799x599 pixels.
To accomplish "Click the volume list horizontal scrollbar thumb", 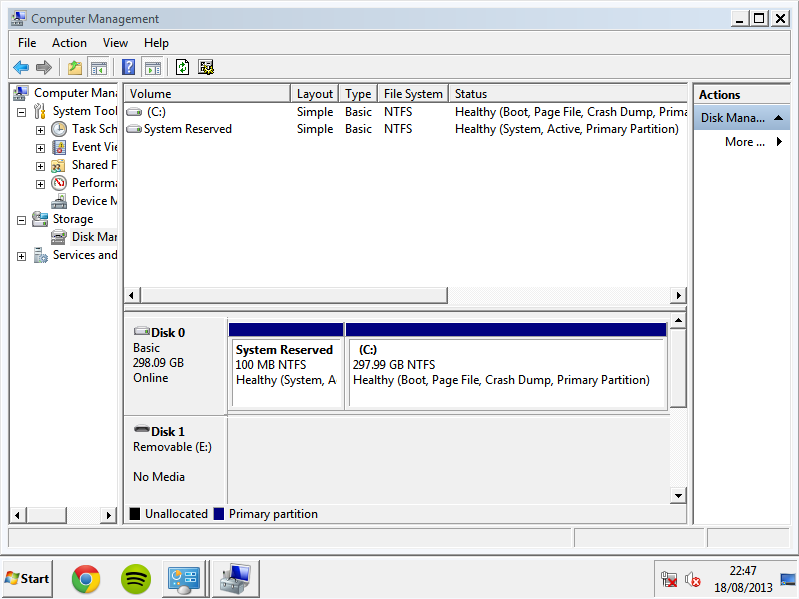I will click(x=294, y=295).
